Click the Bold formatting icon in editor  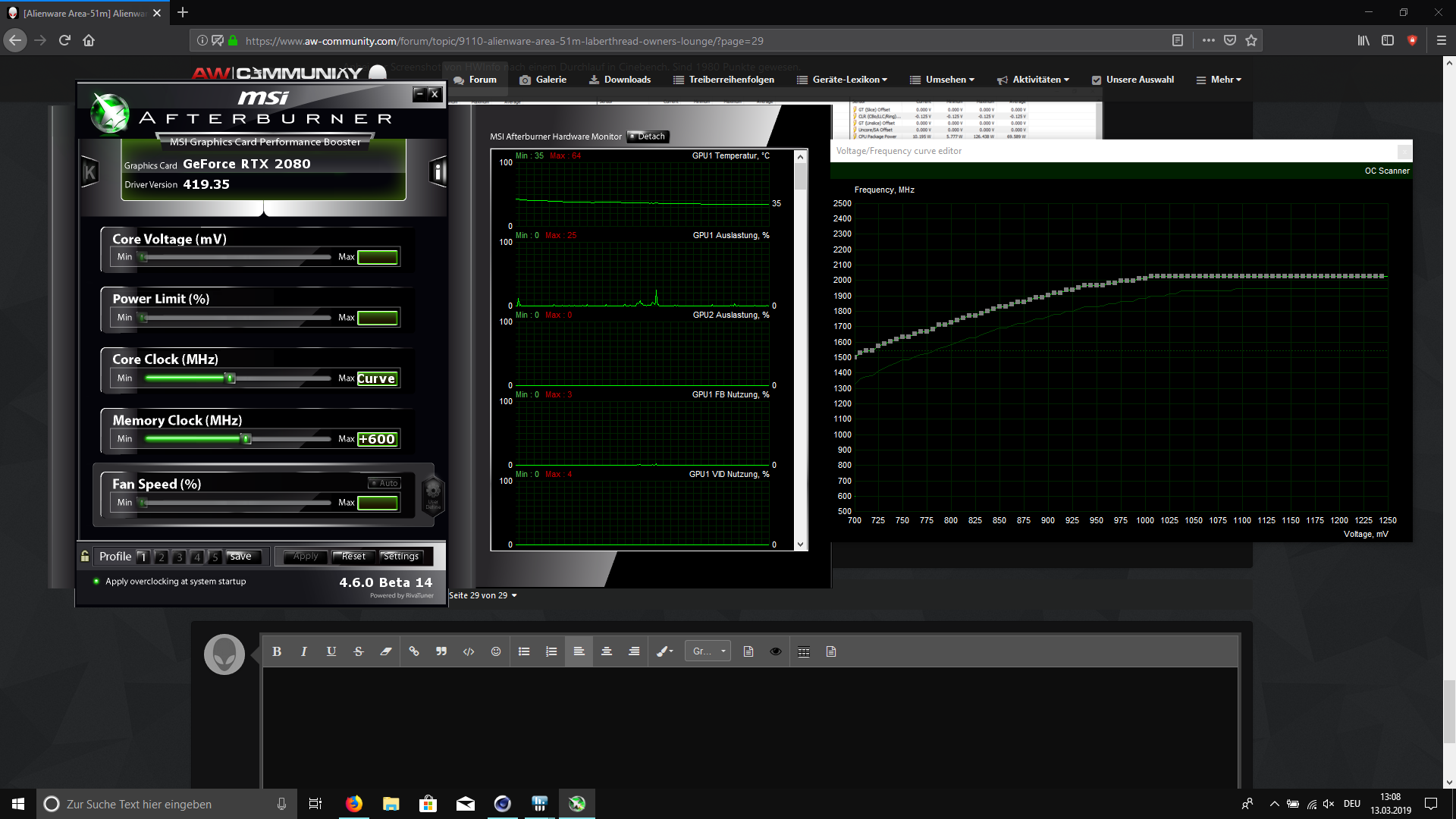point(277,651)
